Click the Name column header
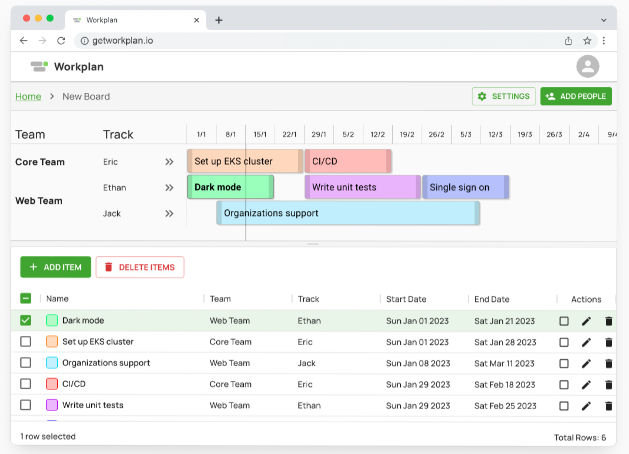 pos(57,298)
